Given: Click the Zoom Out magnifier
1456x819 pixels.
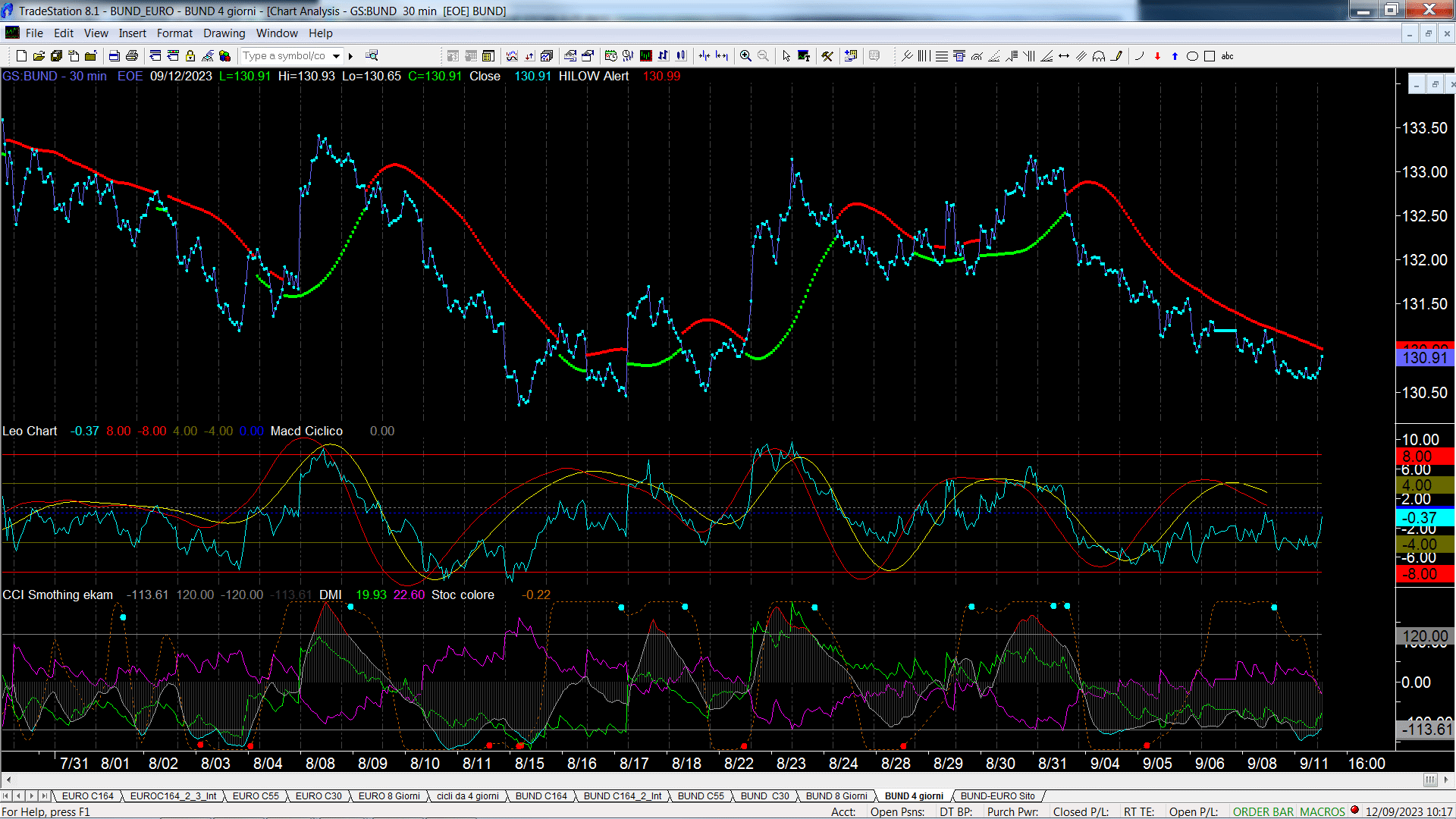Looking at the screenshot, I should point(763,55).
